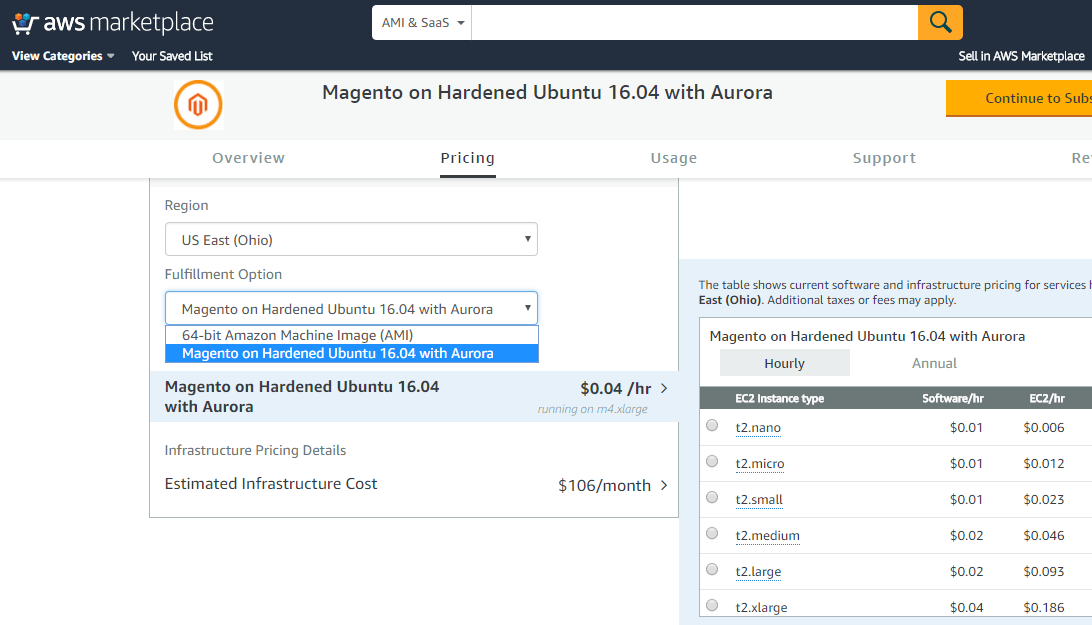Click the Magento product logo
The height and width of the screenshot is (625, 1092).
click(198, 105)
